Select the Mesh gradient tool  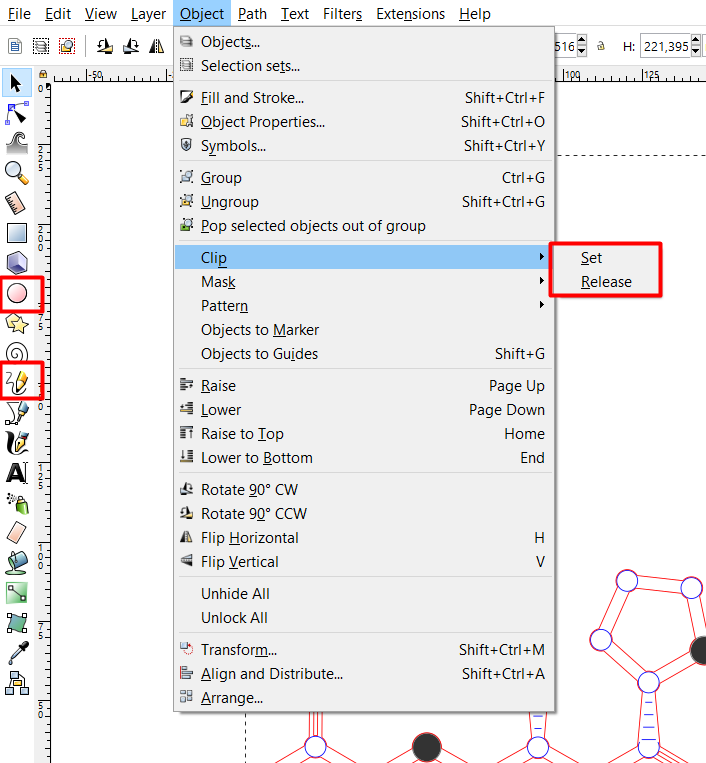click(17, 623)
